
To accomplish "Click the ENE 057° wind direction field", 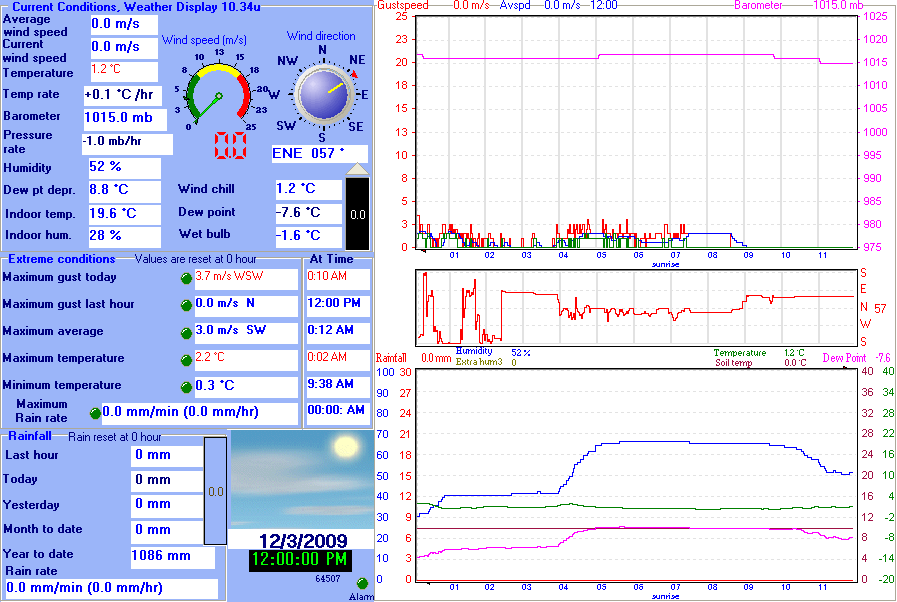I will [319, 154].
